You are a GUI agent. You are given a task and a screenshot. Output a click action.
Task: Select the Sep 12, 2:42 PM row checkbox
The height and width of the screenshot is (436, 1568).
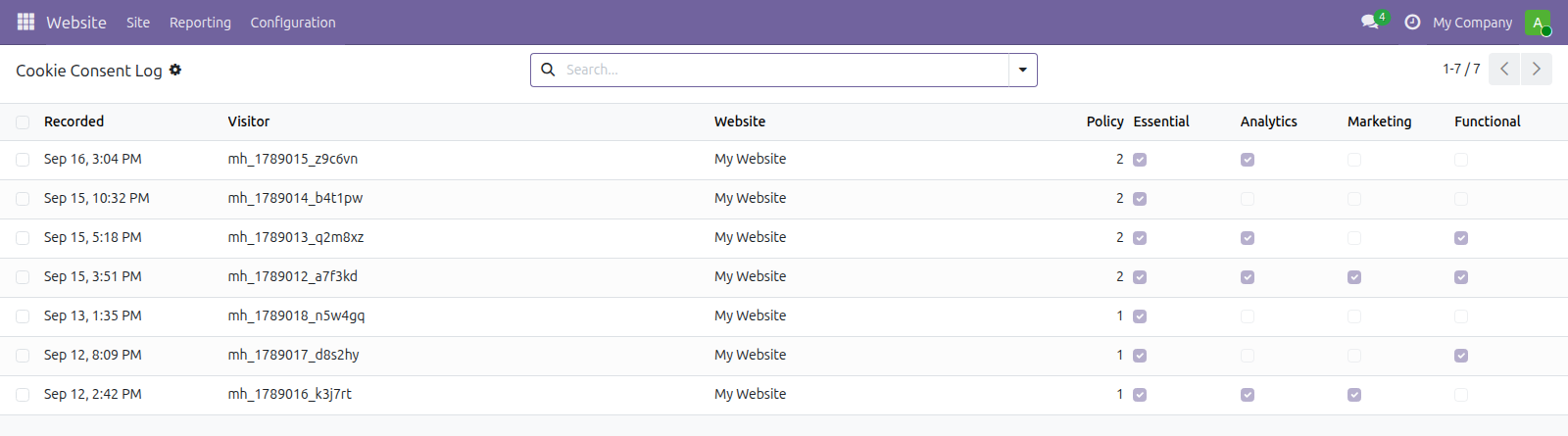pos(23,395)
